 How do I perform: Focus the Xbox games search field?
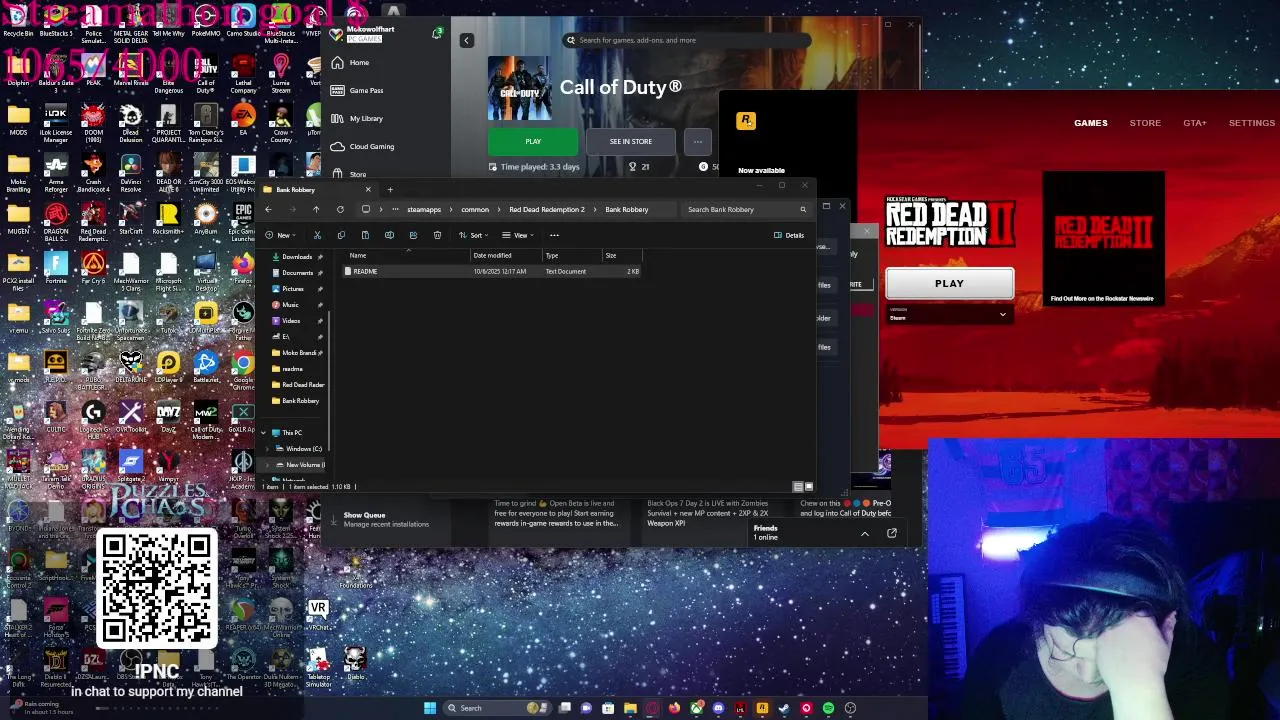(x=685, y=40)
